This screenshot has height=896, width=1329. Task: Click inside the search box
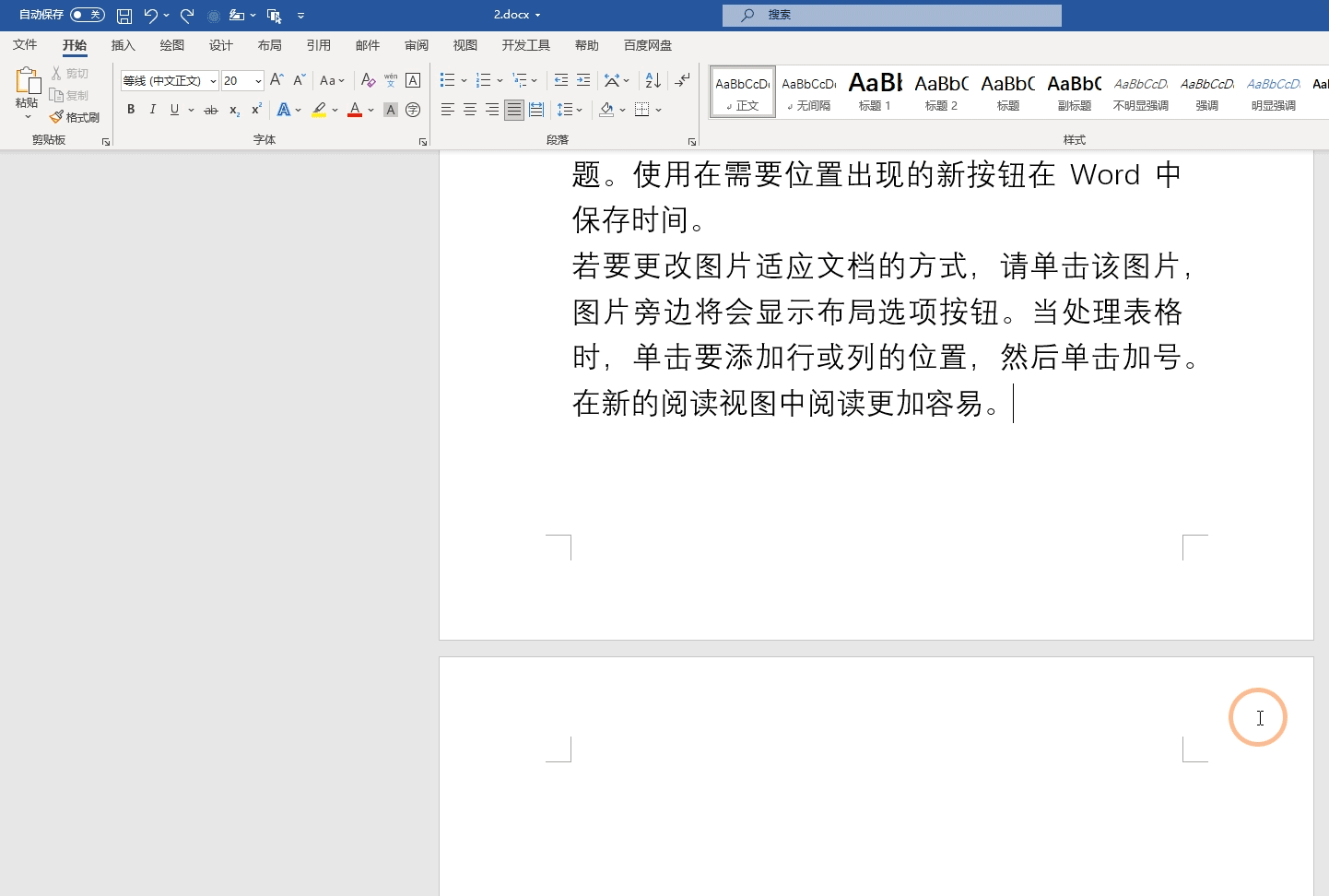891,15
